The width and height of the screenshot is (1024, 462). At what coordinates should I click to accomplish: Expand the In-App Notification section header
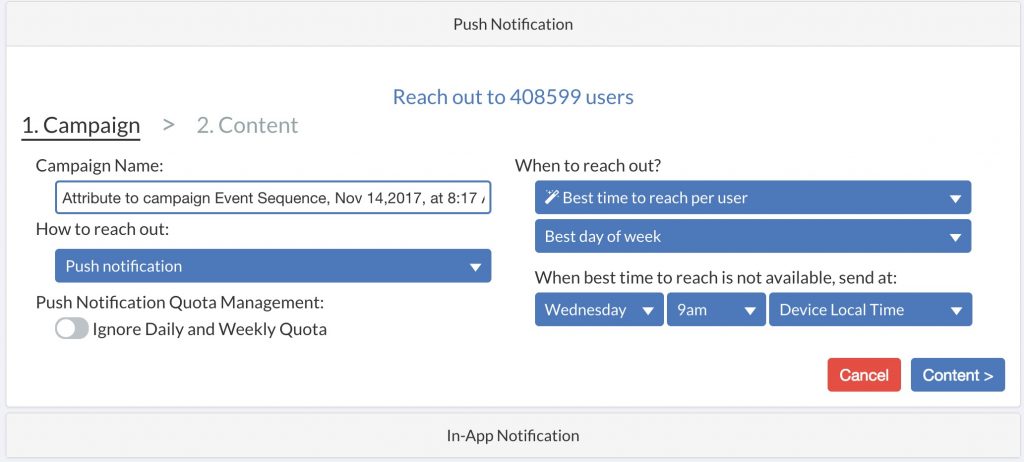[x=512, y=435]
